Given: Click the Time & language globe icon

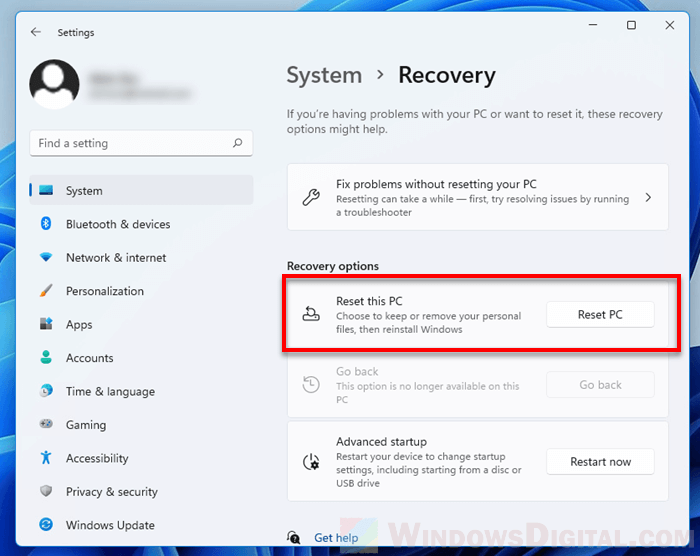Looking at the screenshot, I should [46, 391].
